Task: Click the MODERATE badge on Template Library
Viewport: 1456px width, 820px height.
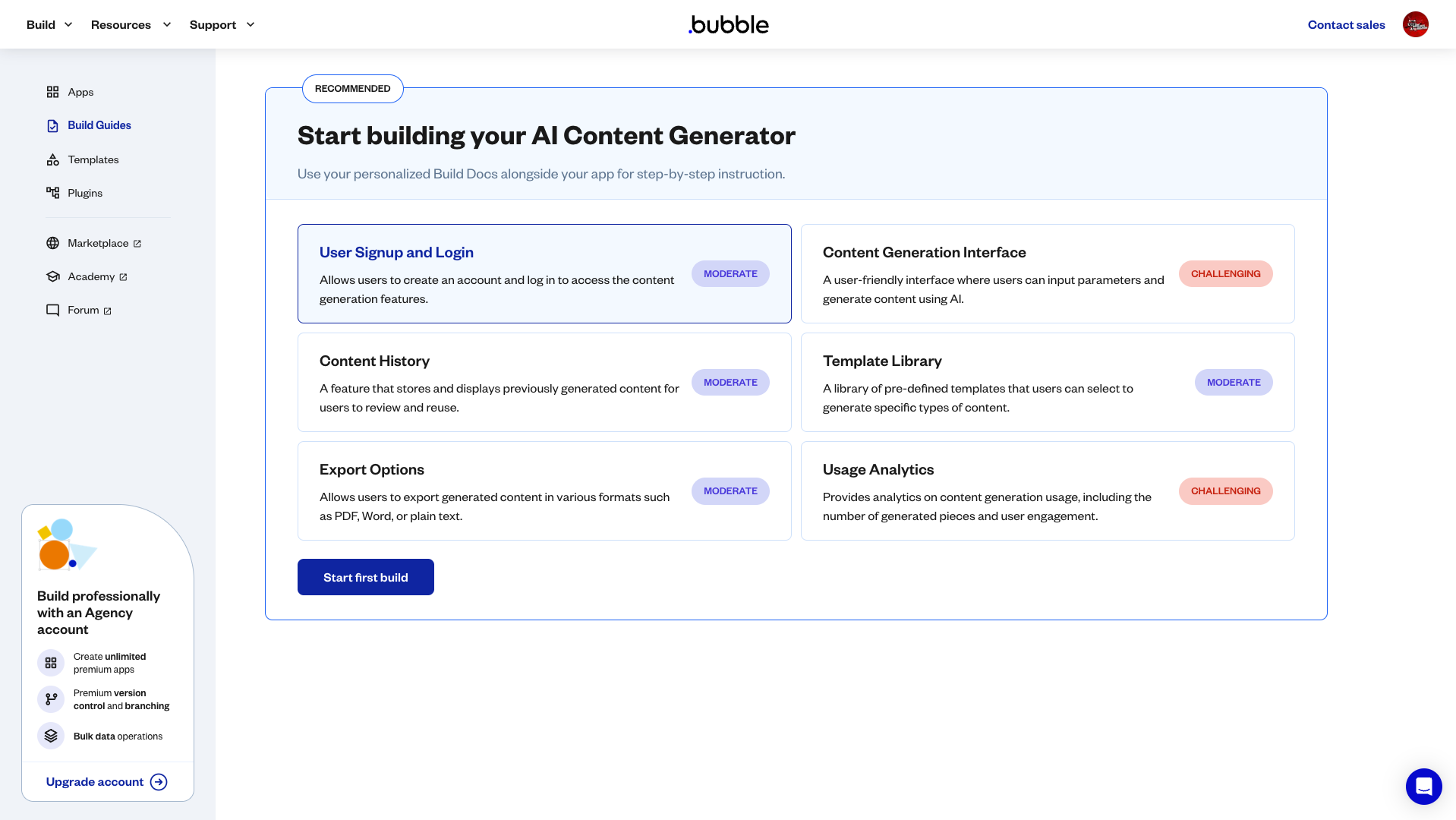Action: (1233, 382)
